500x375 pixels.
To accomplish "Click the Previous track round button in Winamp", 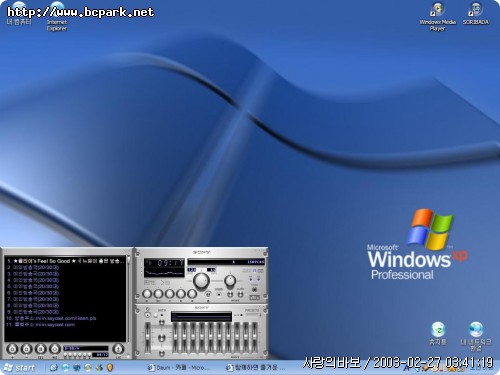I will click(x=147, y=294).
